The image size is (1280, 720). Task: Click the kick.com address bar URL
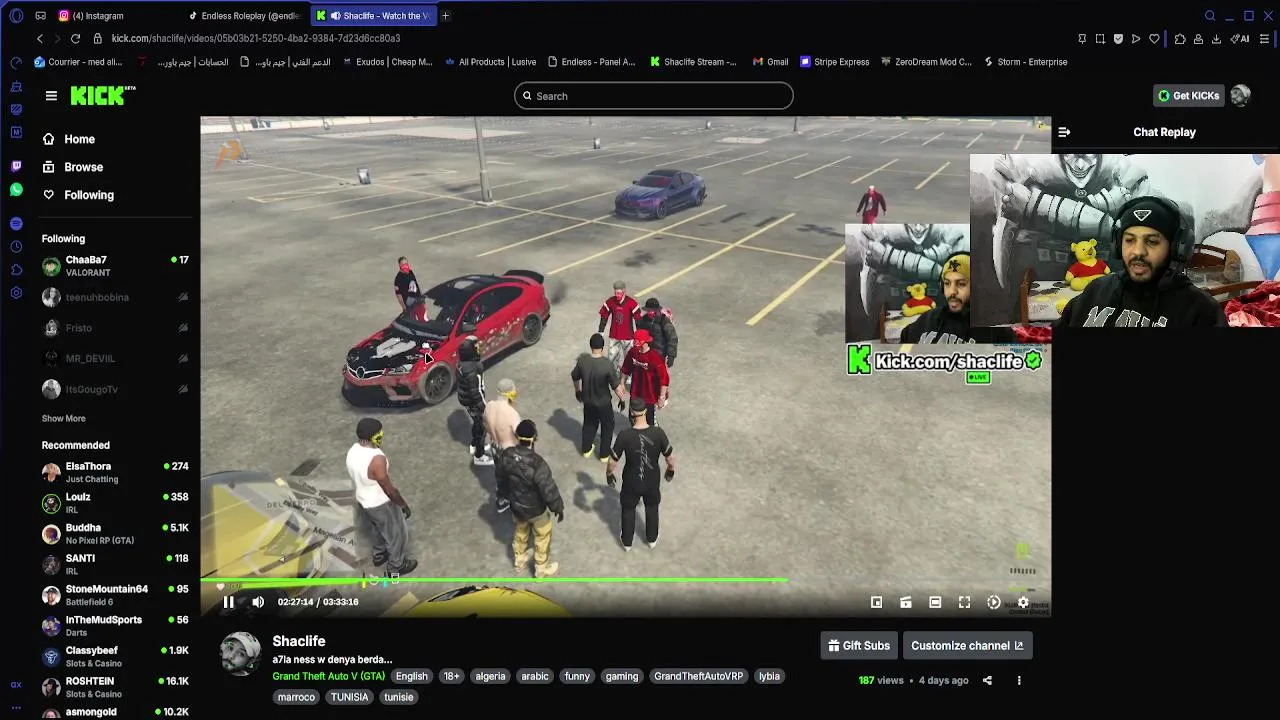(256, 38)
